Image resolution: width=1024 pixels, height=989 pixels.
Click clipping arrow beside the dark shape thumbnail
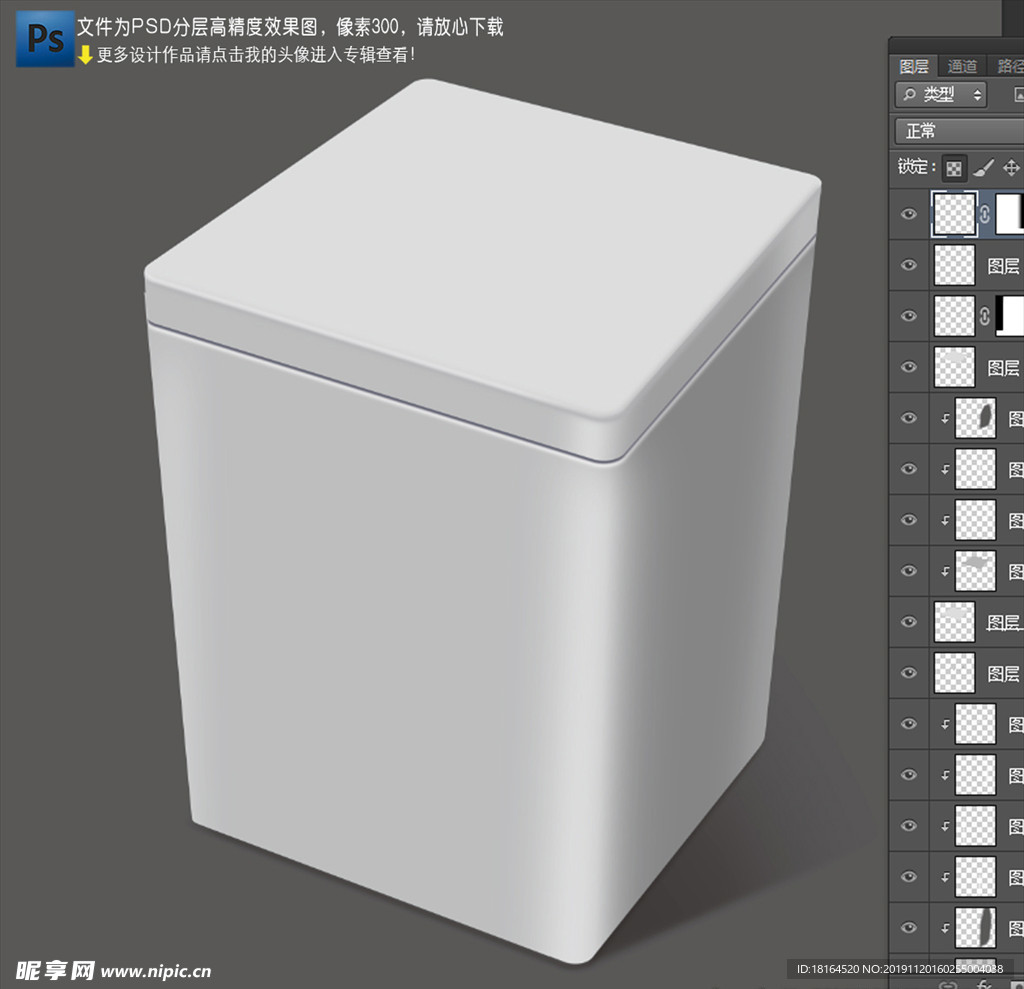point(945,418)
